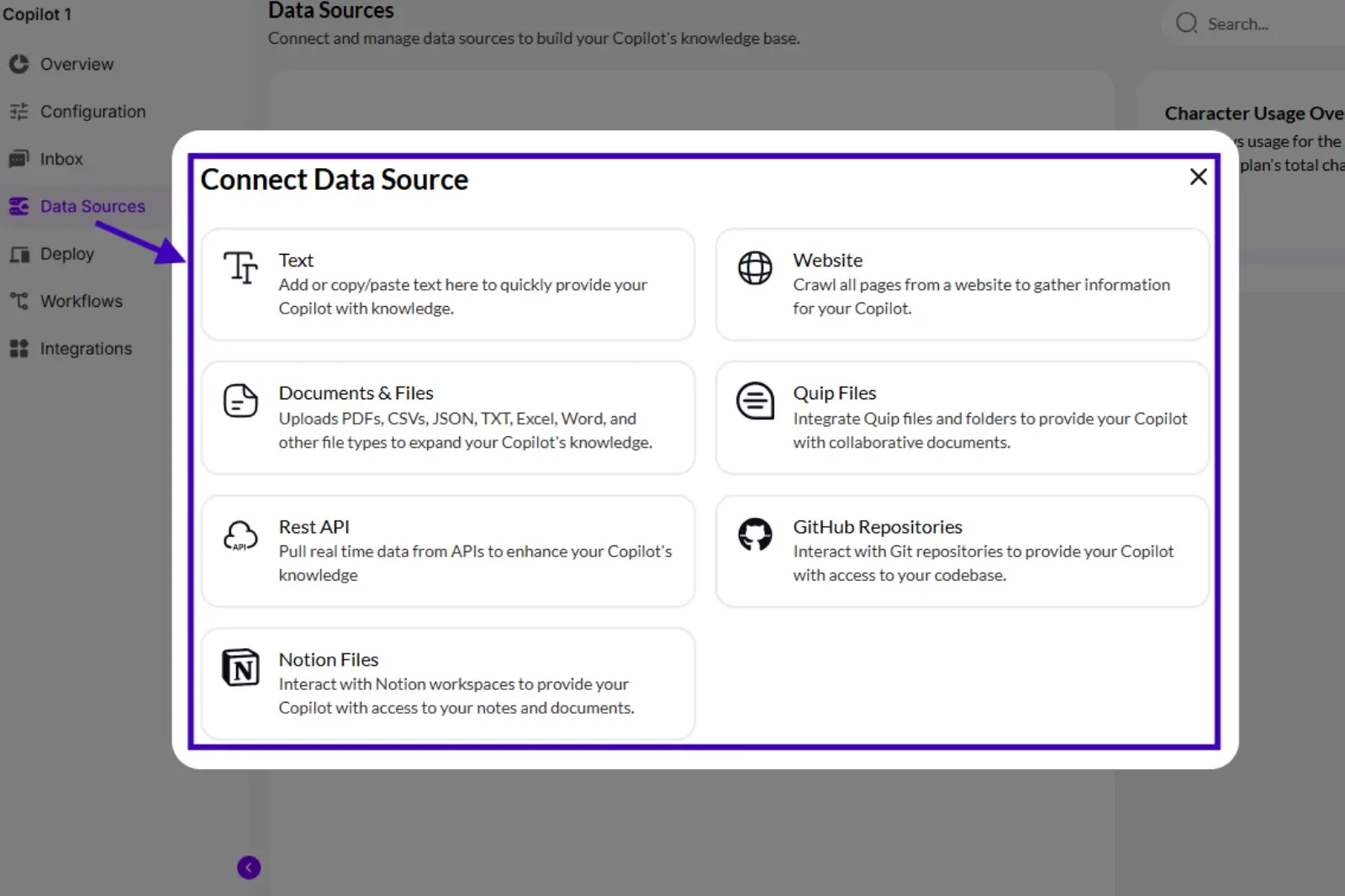Click the 'Integrate Quip files and folders' description
Viewport: 1345px width, 896px height.
click(990, 430)
